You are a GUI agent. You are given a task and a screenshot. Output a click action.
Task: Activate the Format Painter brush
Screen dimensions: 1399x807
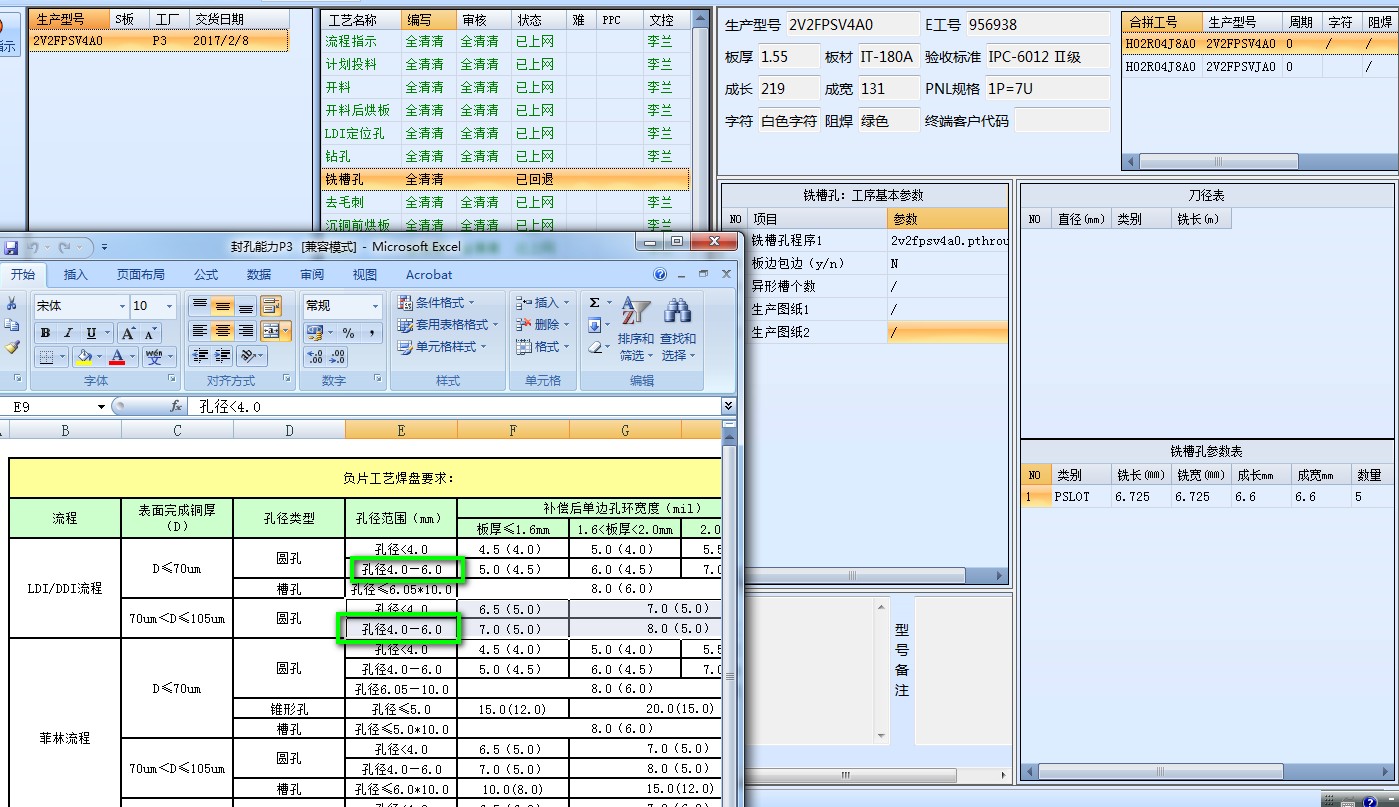11,347
